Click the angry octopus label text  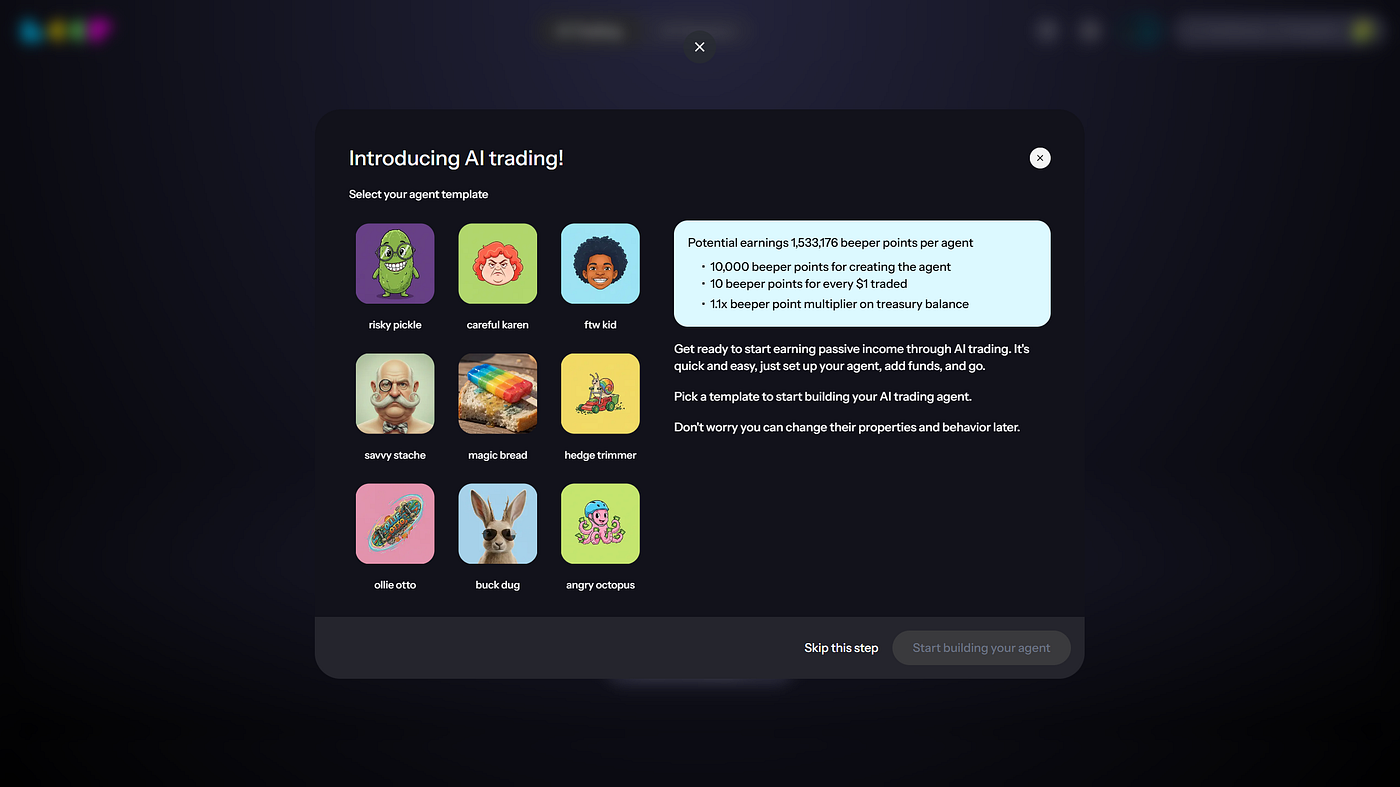click(600, 585)
